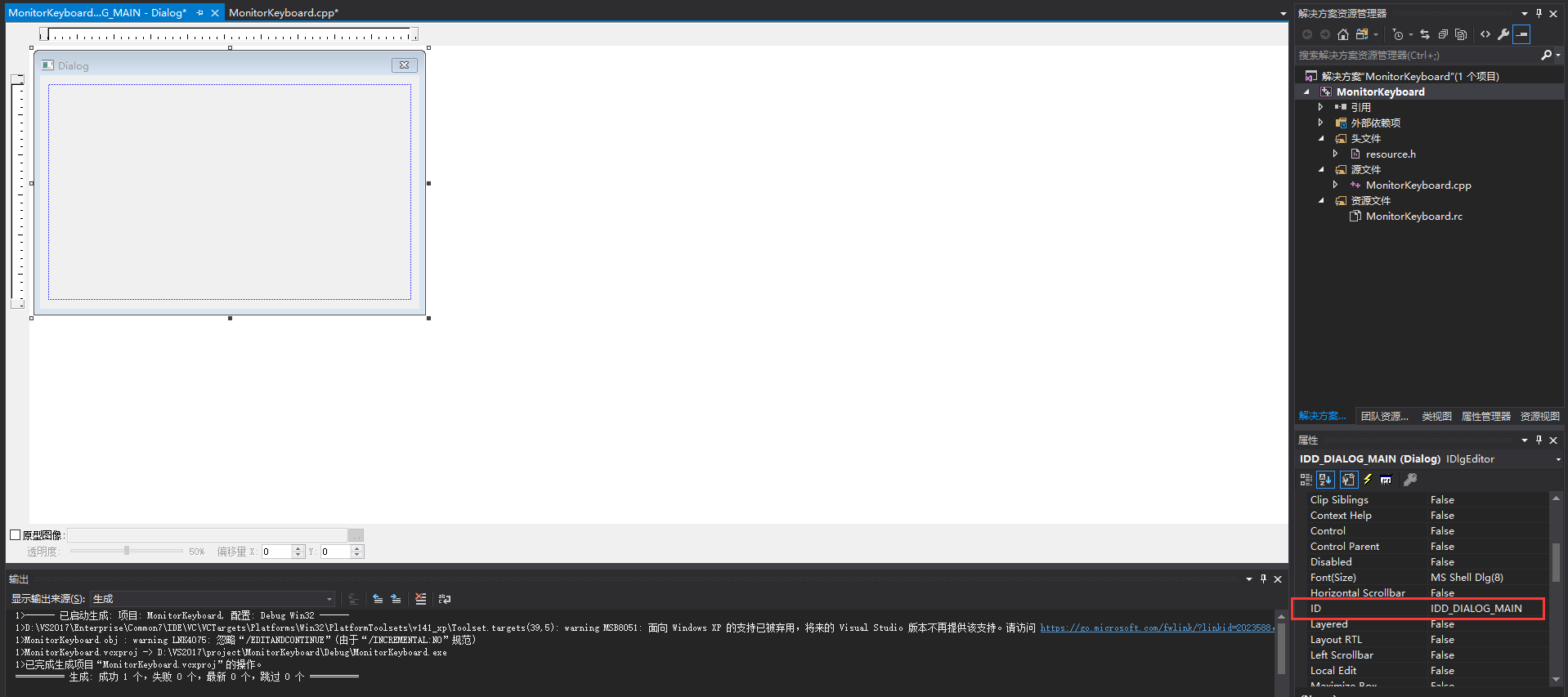Pin the MonitorKeyboard Dialog tab
This screenshot has width=1568, height=697.
[x=199, y=13]
